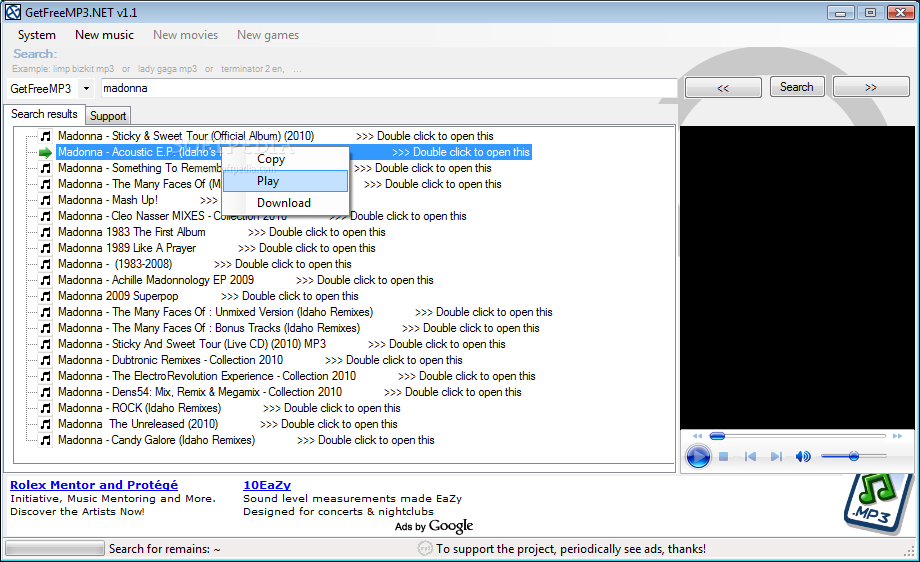Screen dimensions: 920x562
Task: Minimize the GetFreeMP3.NET window
Action: (x=840, y=13)
